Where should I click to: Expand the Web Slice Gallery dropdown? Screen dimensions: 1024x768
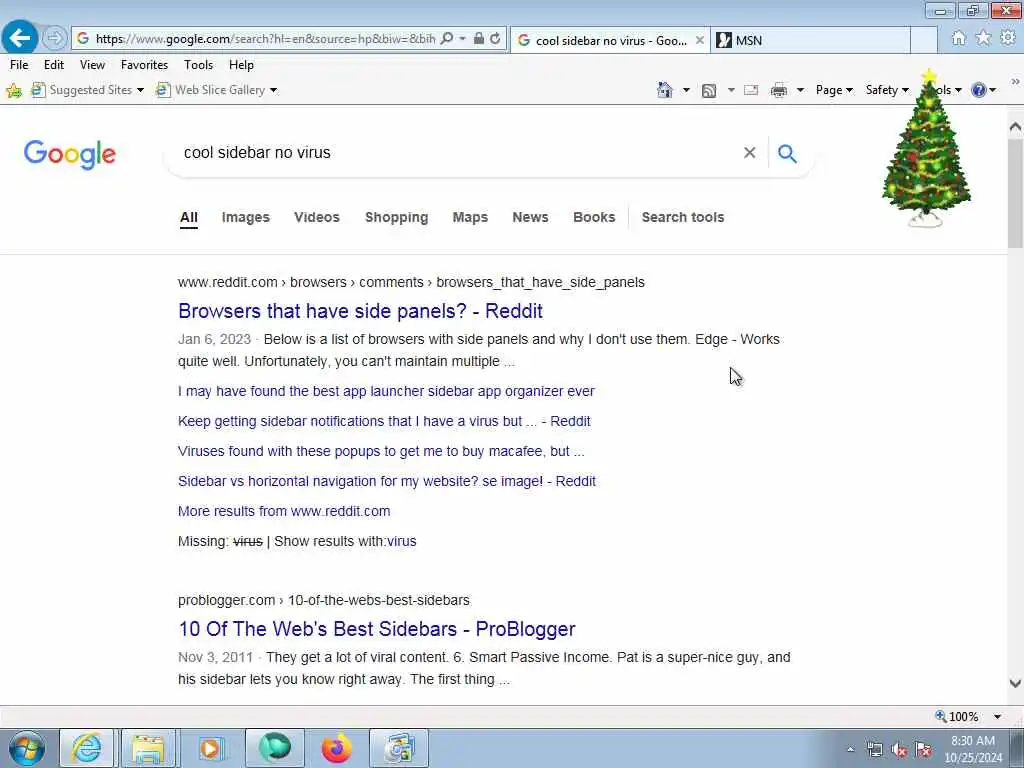274,90
